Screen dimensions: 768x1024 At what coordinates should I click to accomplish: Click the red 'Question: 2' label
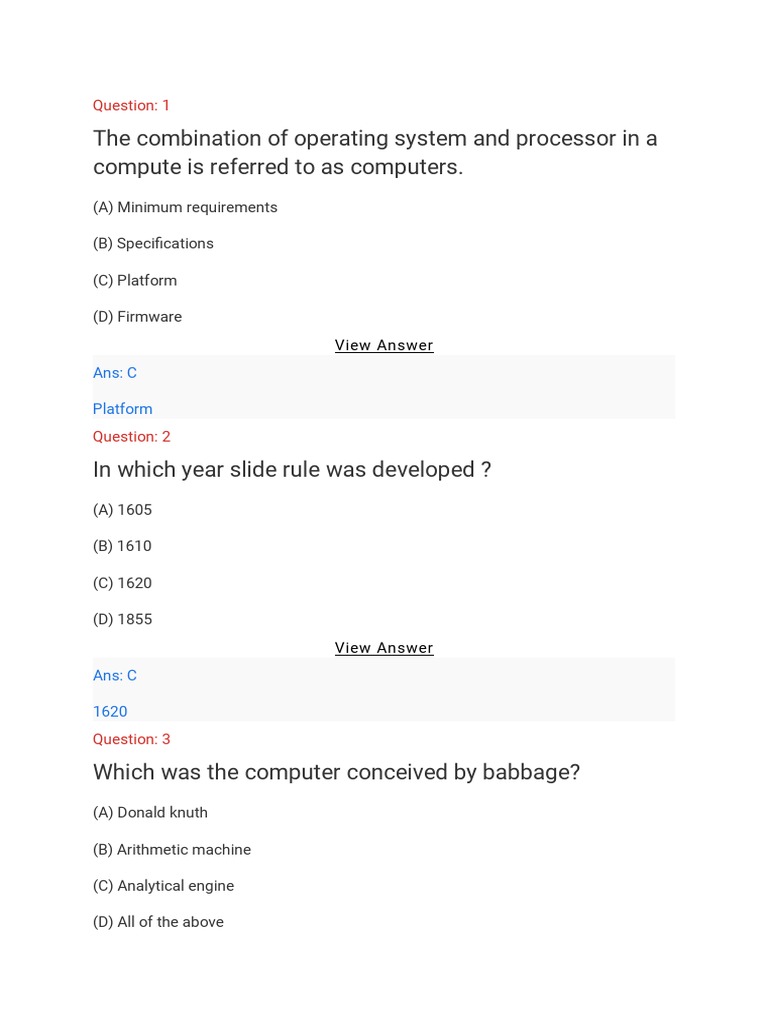point(131,436)
